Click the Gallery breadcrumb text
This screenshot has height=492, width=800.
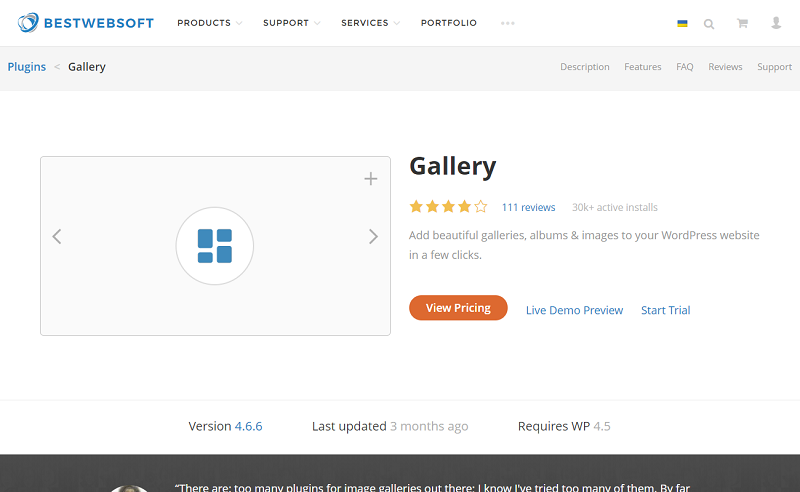coord(87,67)
